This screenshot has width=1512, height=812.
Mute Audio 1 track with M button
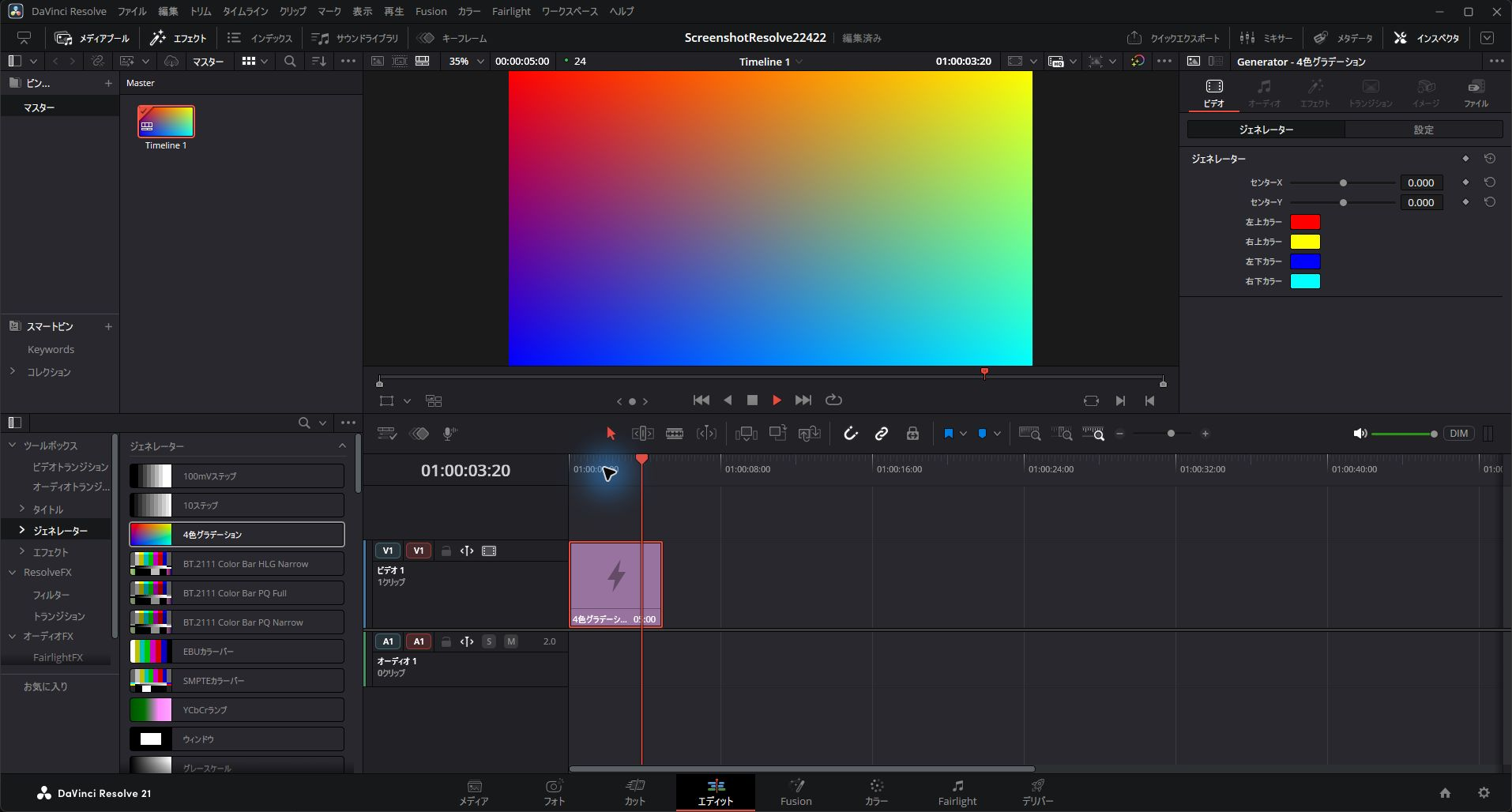[x=511, y=641]
